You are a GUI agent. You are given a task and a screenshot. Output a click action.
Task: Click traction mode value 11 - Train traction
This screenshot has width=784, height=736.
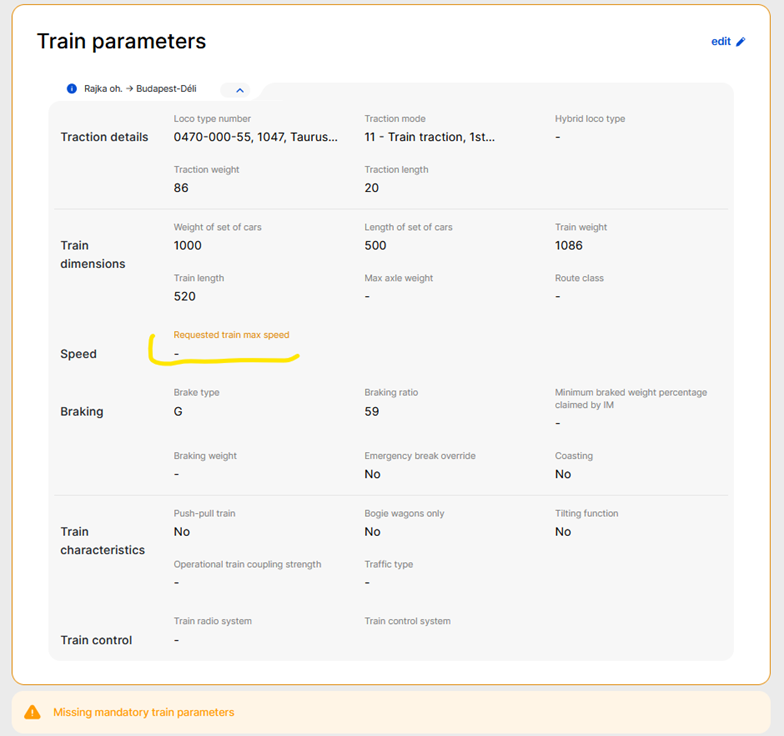pyautogui.click(x=430, y=137)
